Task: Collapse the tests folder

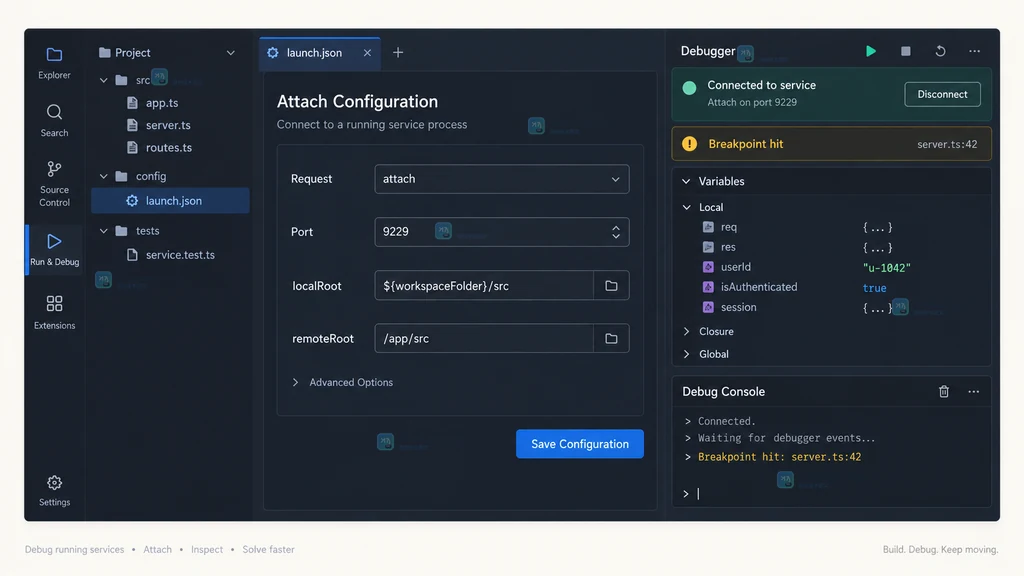Action: coord(103,231)
